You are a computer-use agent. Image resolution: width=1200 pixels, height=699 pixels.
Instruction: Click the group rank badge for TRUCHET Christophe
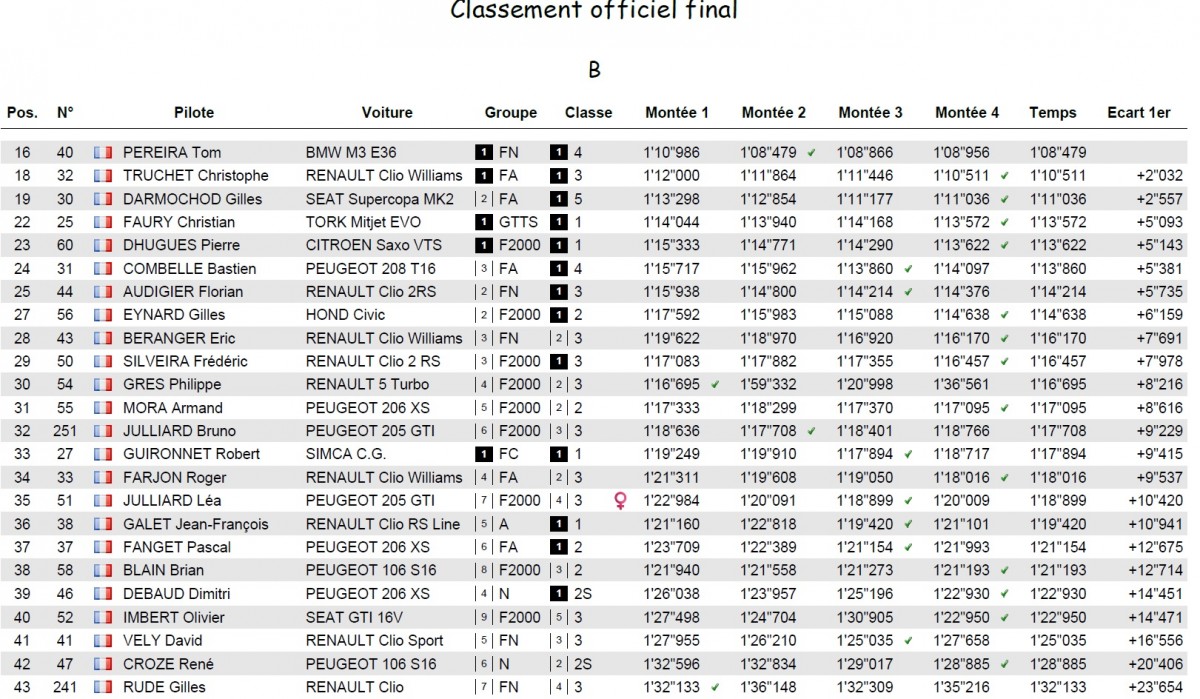484,175
